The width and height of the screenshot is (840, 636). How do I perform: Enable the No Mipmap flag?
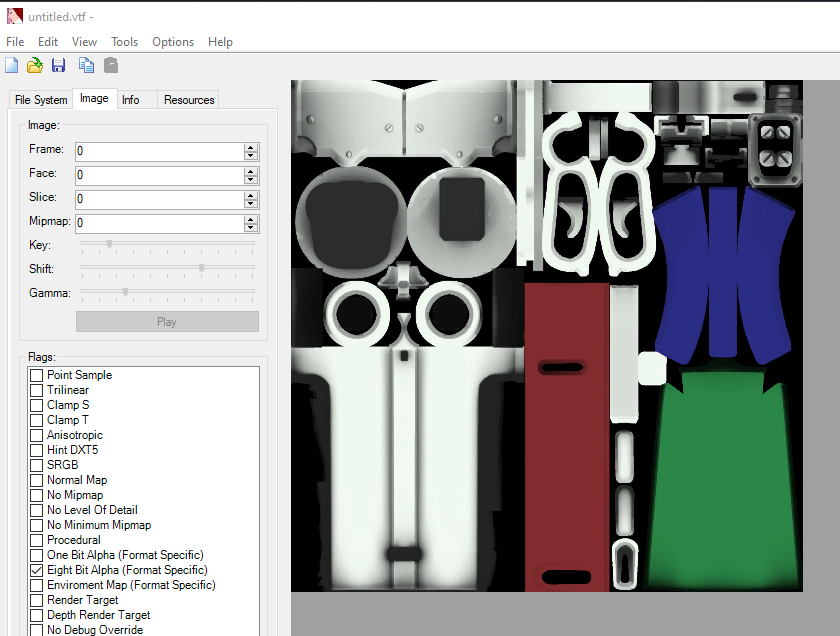[x=36, y=495]
